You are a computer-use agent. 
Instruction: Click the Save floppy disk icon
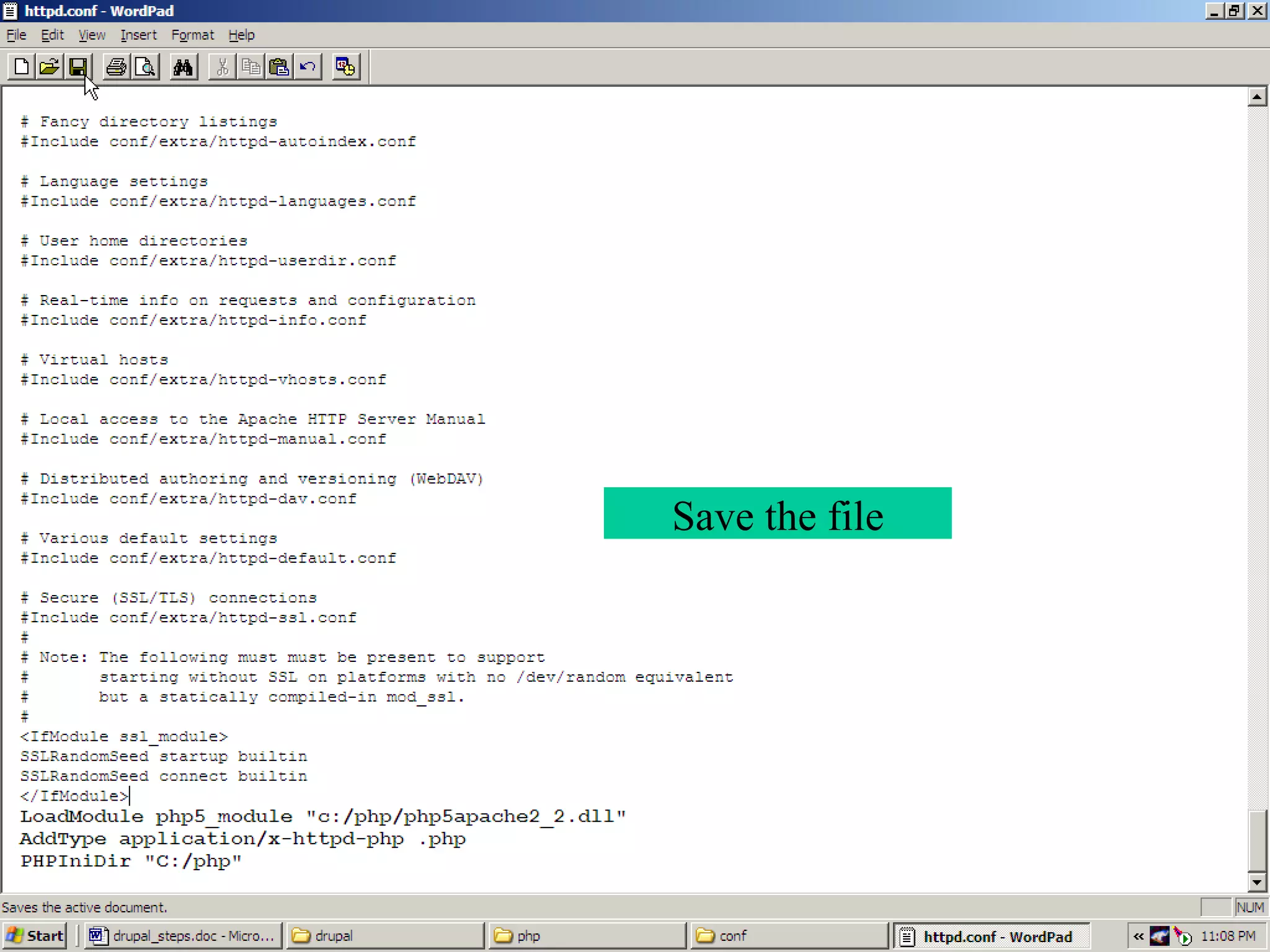coord(78,67)
